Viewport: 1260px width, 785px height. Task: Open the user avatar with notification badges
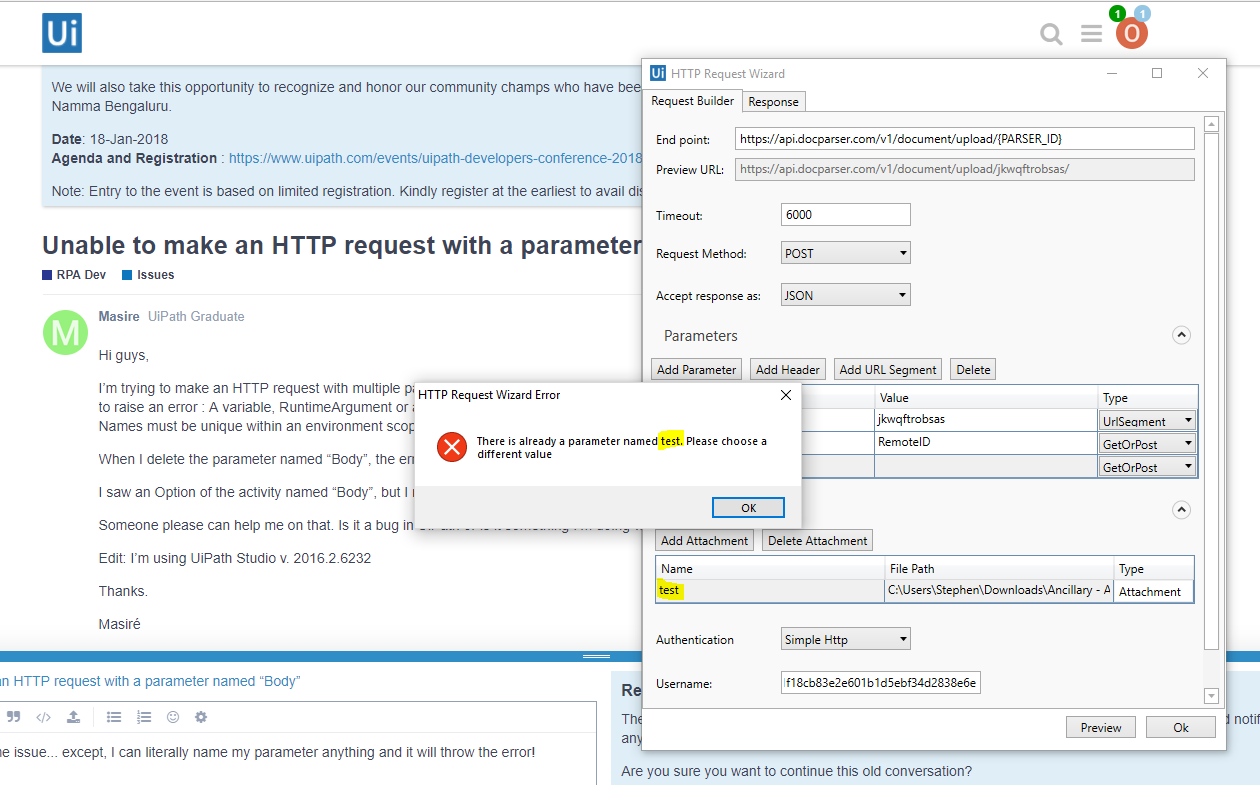[x=1132, y=33]
